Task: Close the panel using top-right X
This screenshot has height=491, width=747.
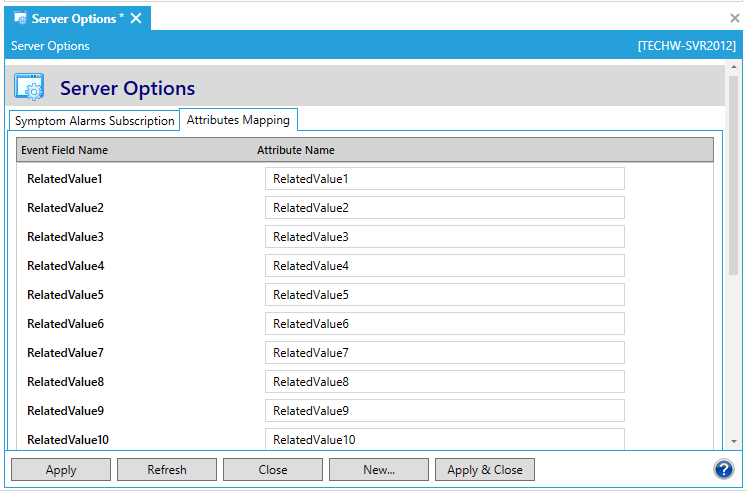Action: pos(735,18)
